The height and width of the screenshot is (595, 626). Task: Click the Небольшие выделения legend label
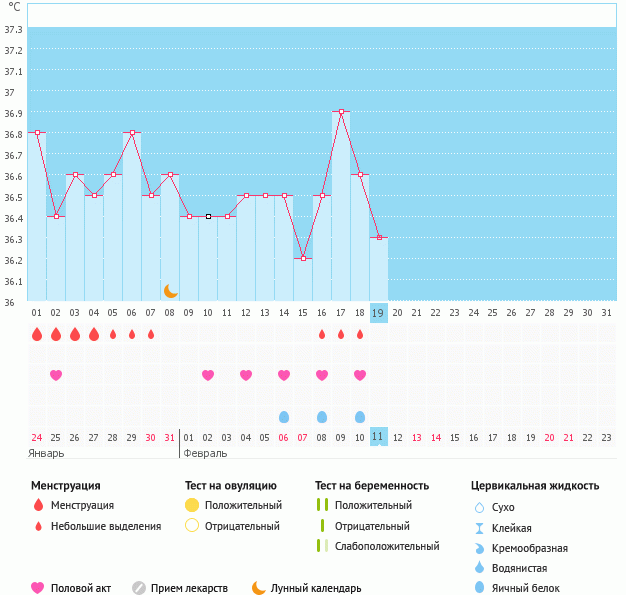105,526
